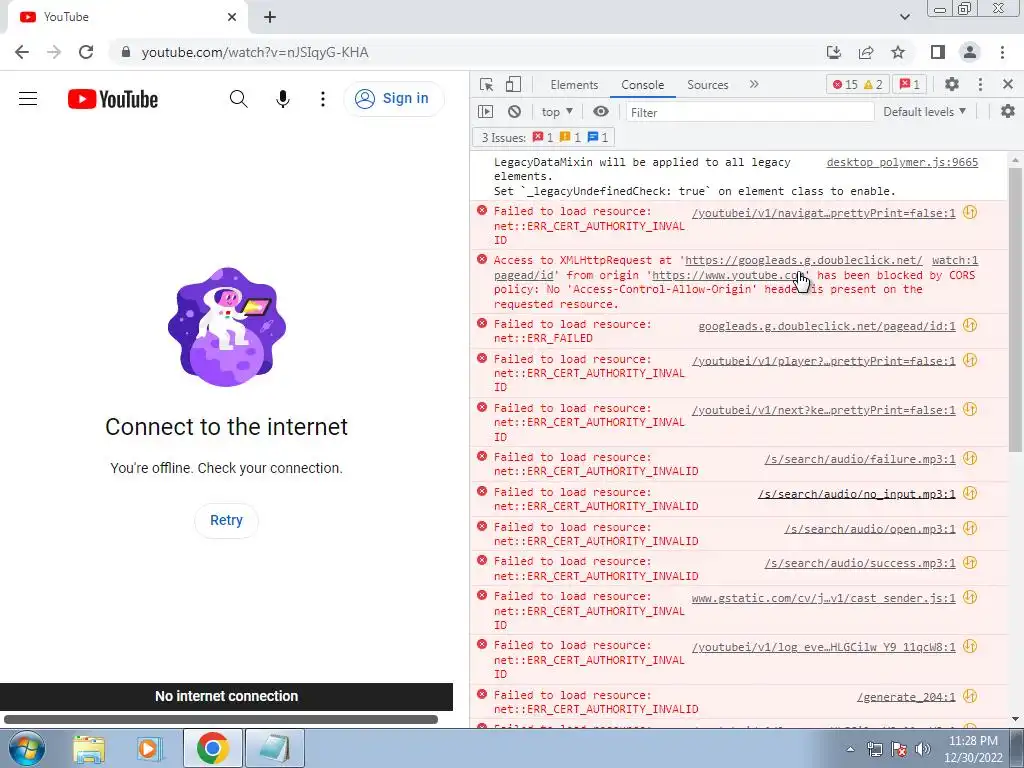Show hidden tray icons arrow

[850, 749]
